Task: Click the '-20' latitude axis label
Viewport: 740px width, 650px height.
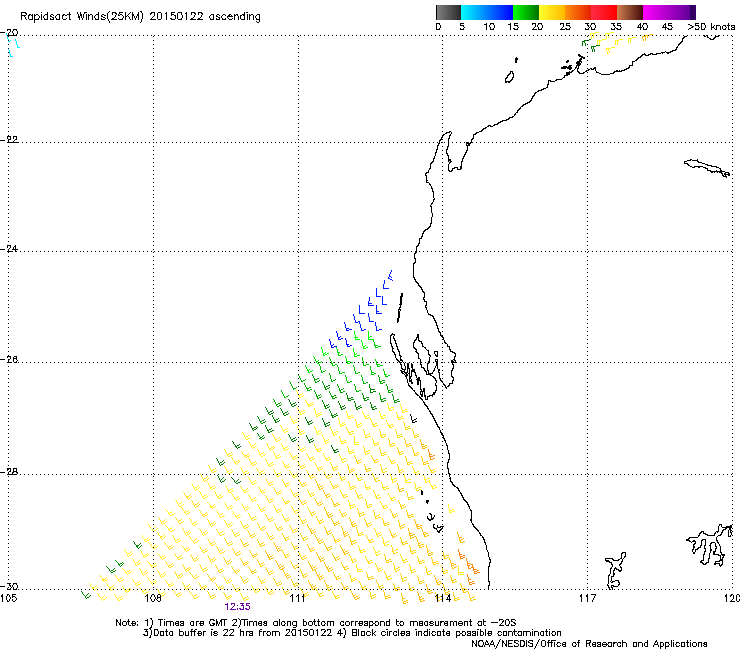Action: click(10, 33)
